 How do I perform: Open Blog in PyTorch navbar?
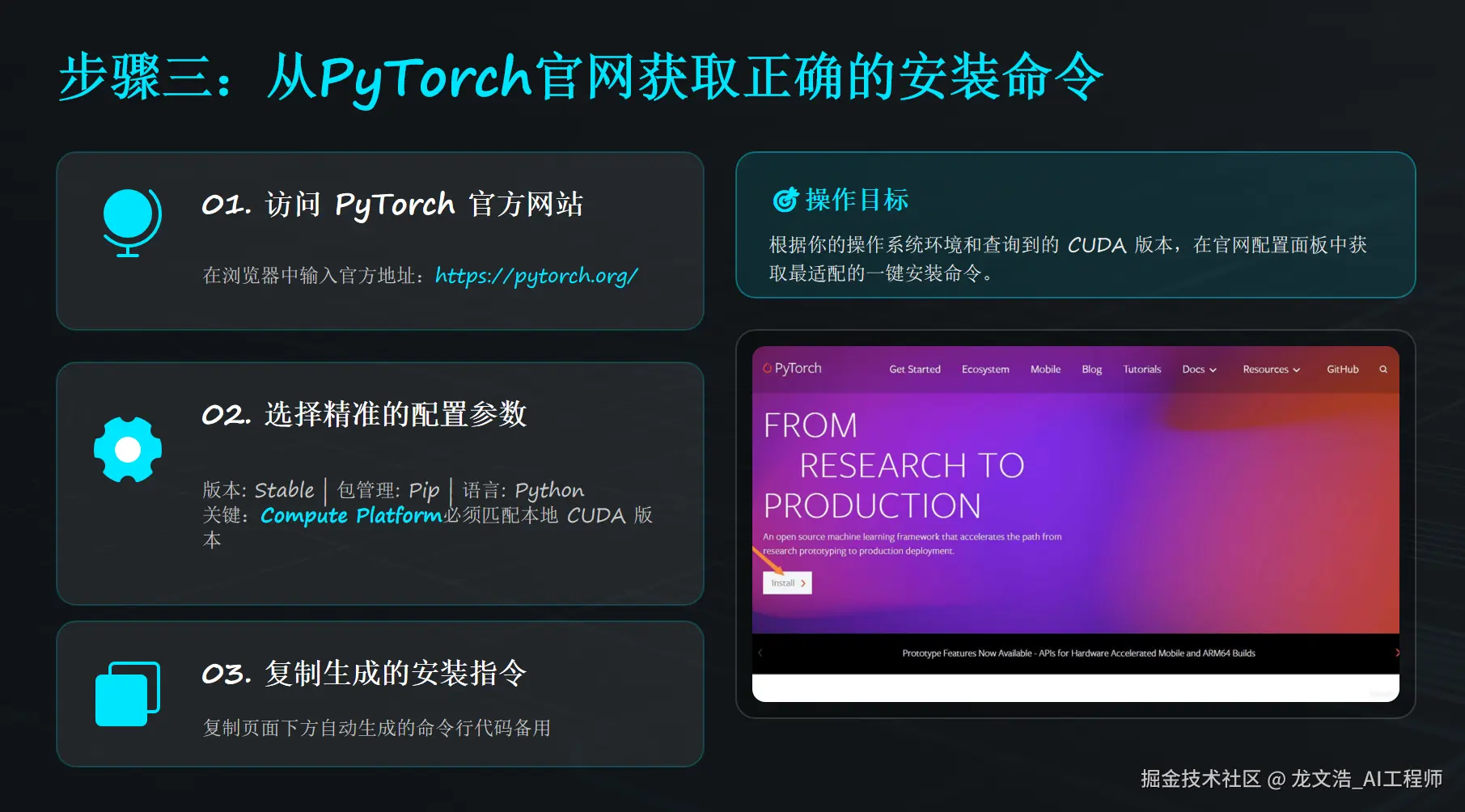click(1092, 369)
